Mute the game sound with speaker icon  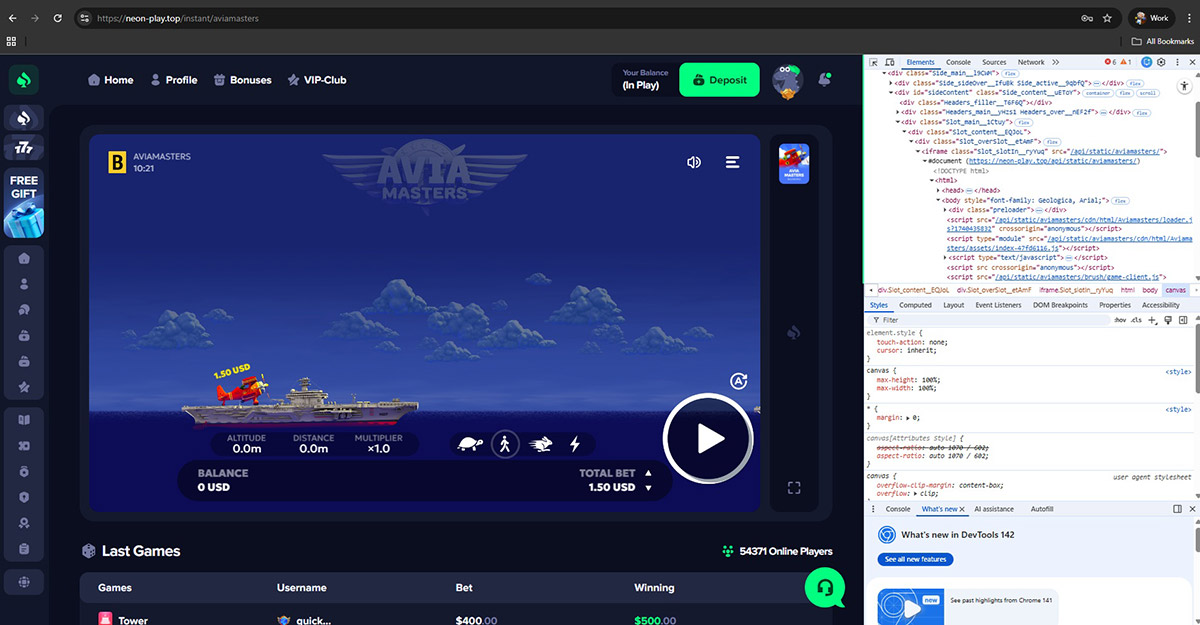coord(694,162)
